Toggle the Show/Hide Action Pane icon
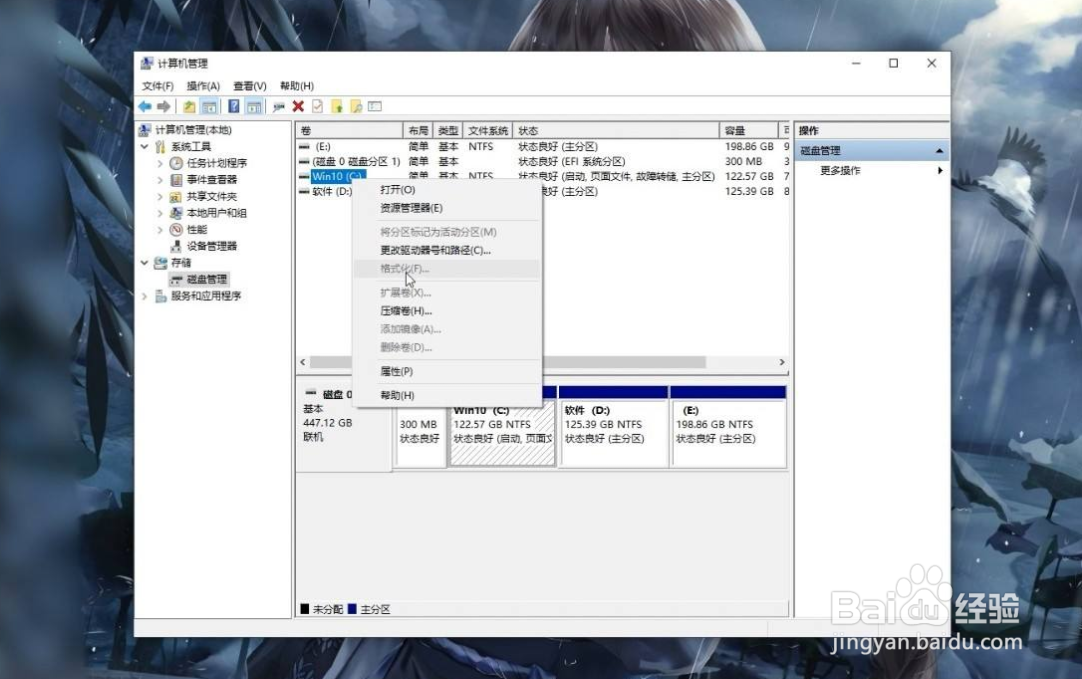1082x679 pixels. [254, 106]
